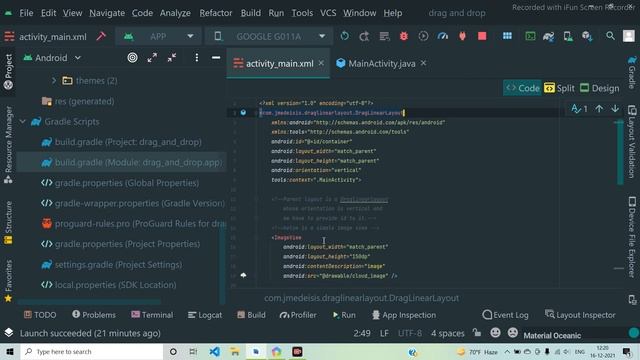Open the Event Log

tap(505, 315)
